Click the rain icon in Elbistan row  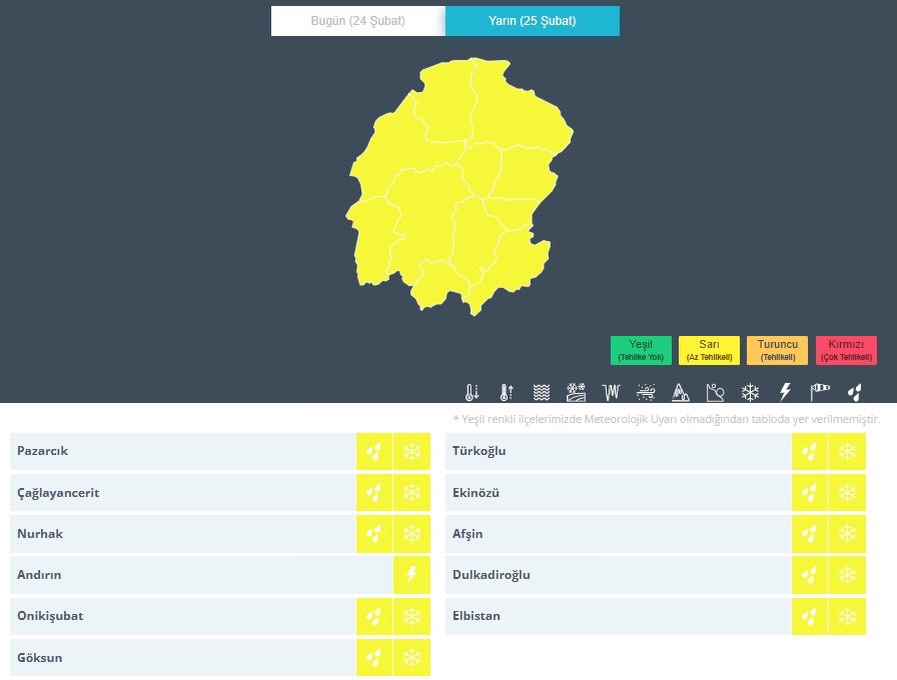coord(809,616)
